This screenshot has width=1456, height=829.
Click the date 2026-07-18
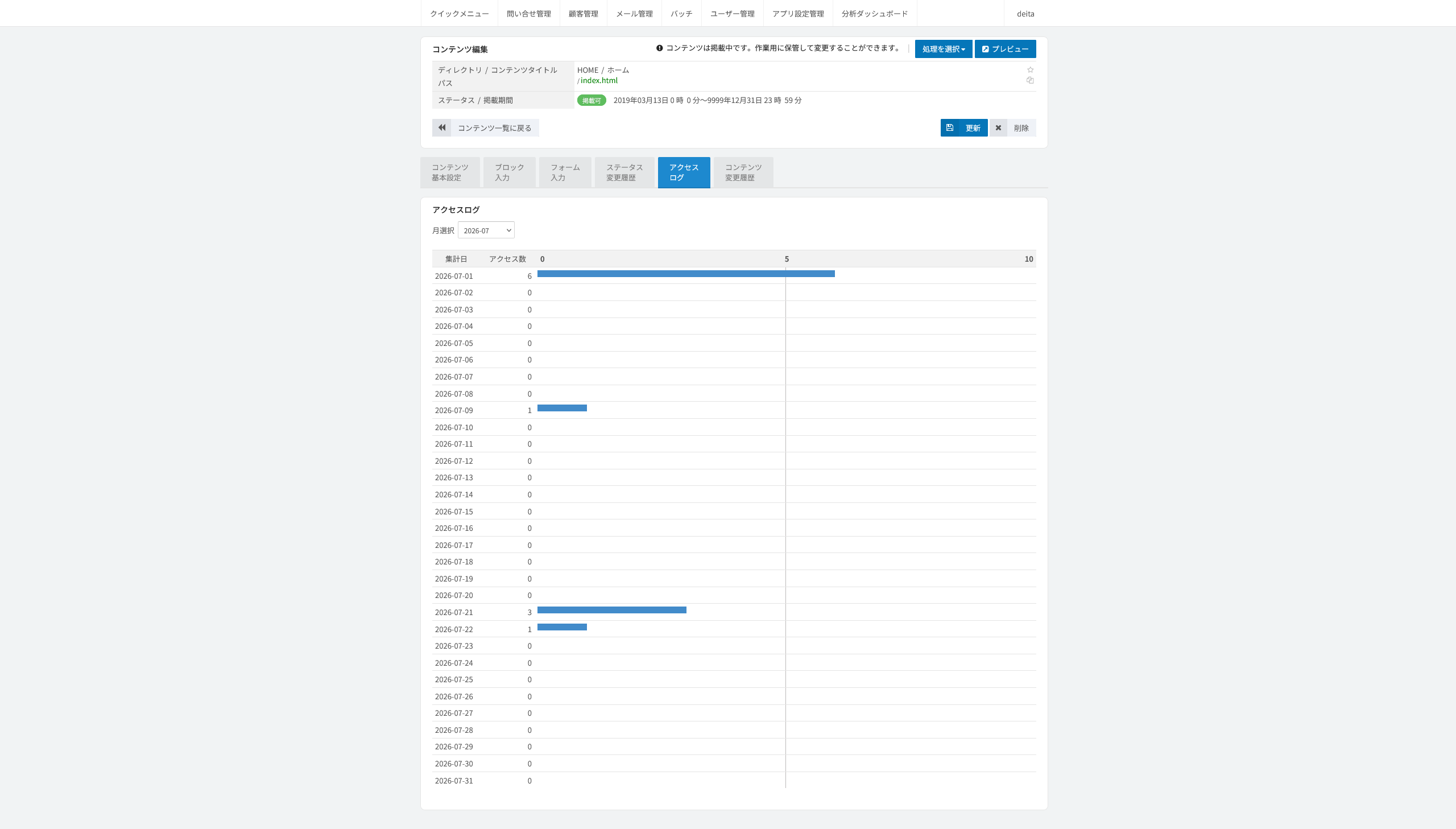click(453, 562)
